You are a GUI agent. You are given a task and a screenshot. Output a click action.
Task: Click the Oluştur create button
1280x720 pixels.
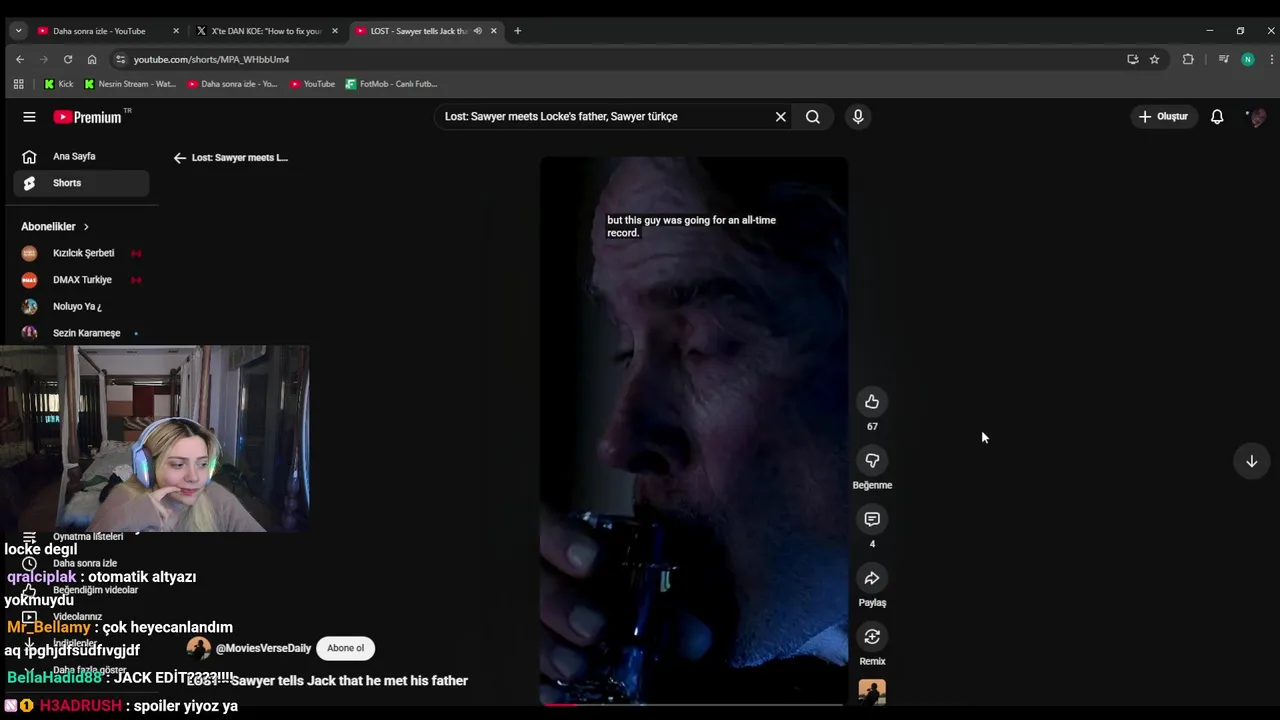1165,117
